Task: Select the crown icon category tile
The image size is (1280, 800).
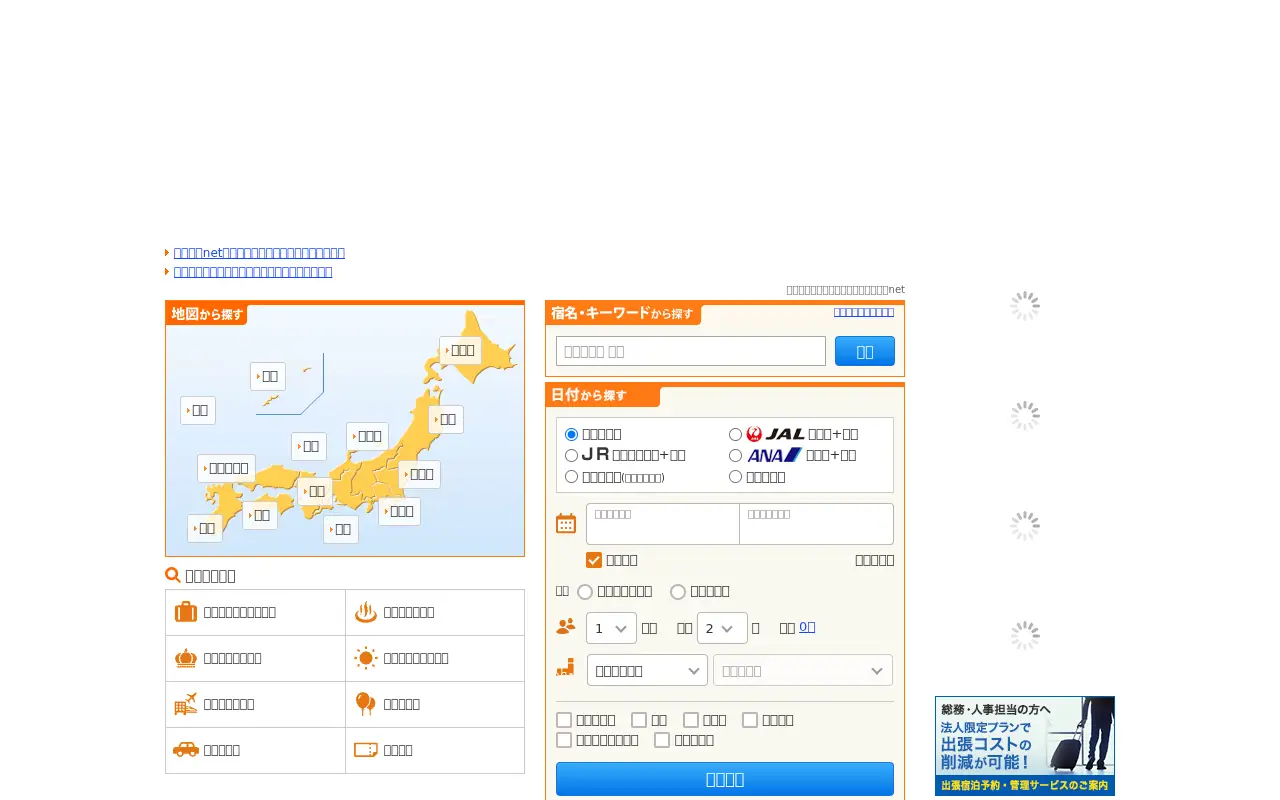Action: (255, 658)
